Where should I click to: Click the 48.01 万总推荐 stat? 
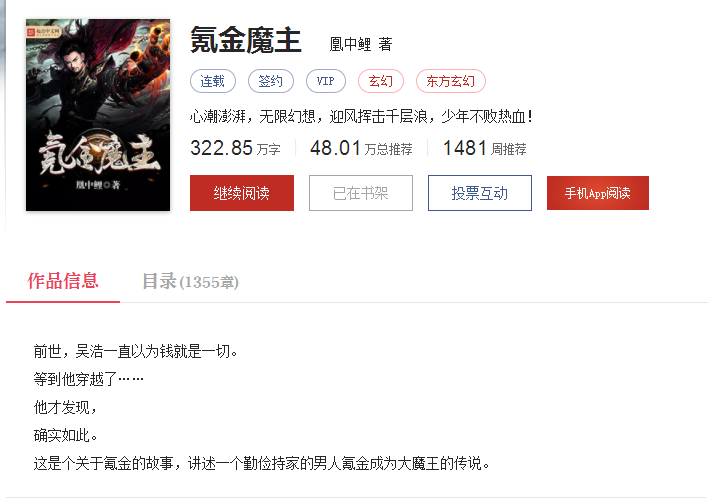point(361,148)
